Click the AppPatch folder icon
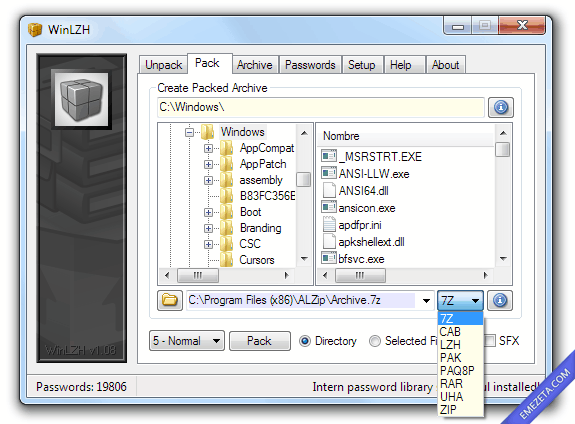 pyautogui.click(x=227, y=164)
